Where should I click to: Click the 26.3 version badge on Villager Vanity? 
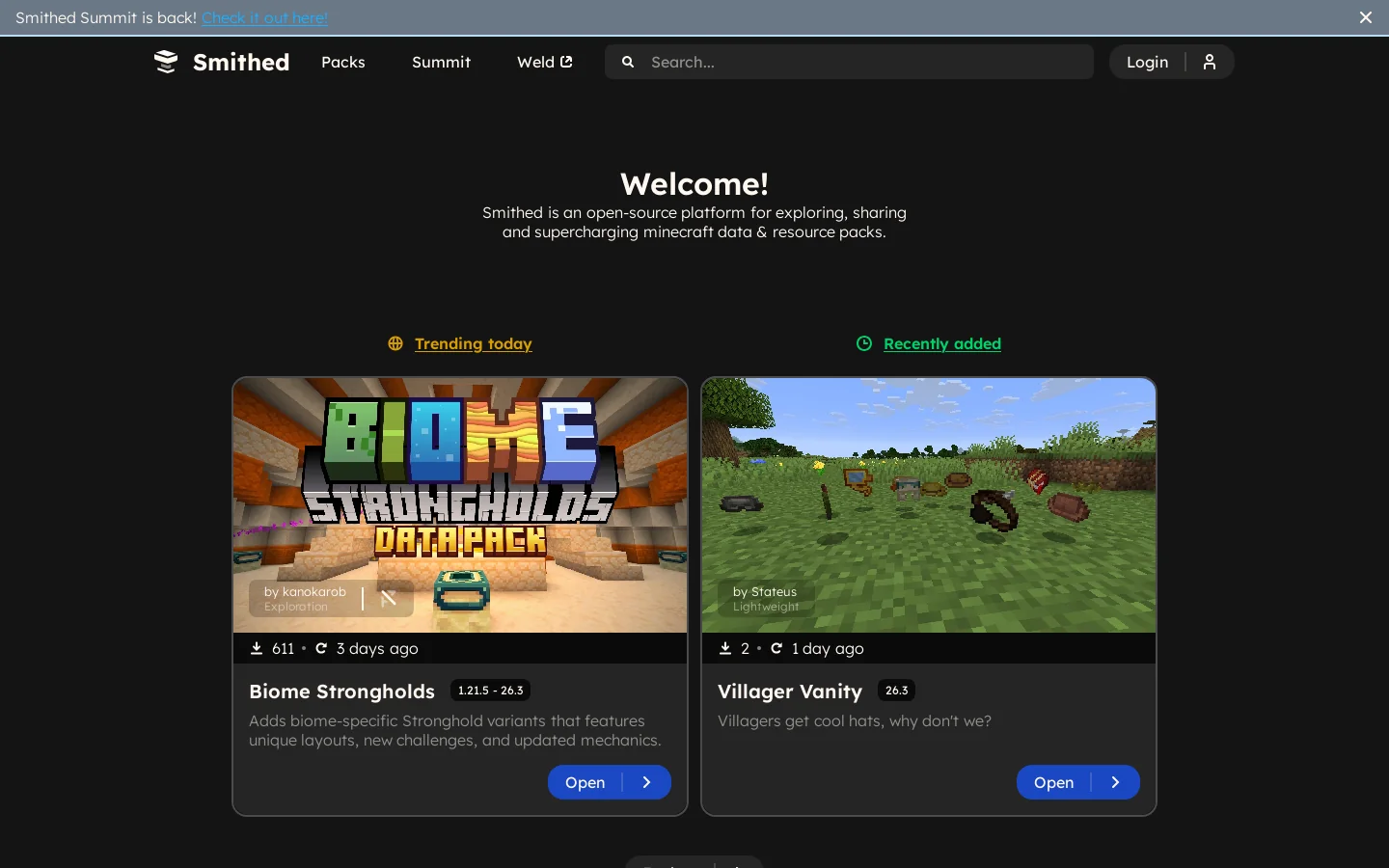[897, 691]
